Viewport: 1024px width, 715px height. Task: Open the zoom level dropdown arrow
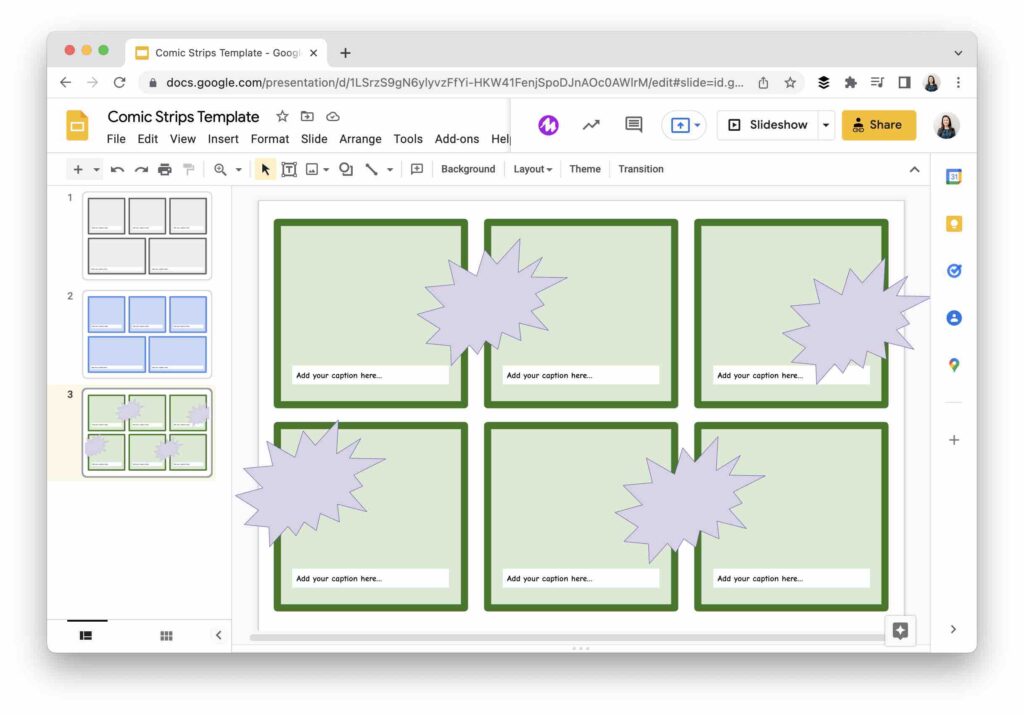pos(238,170)
